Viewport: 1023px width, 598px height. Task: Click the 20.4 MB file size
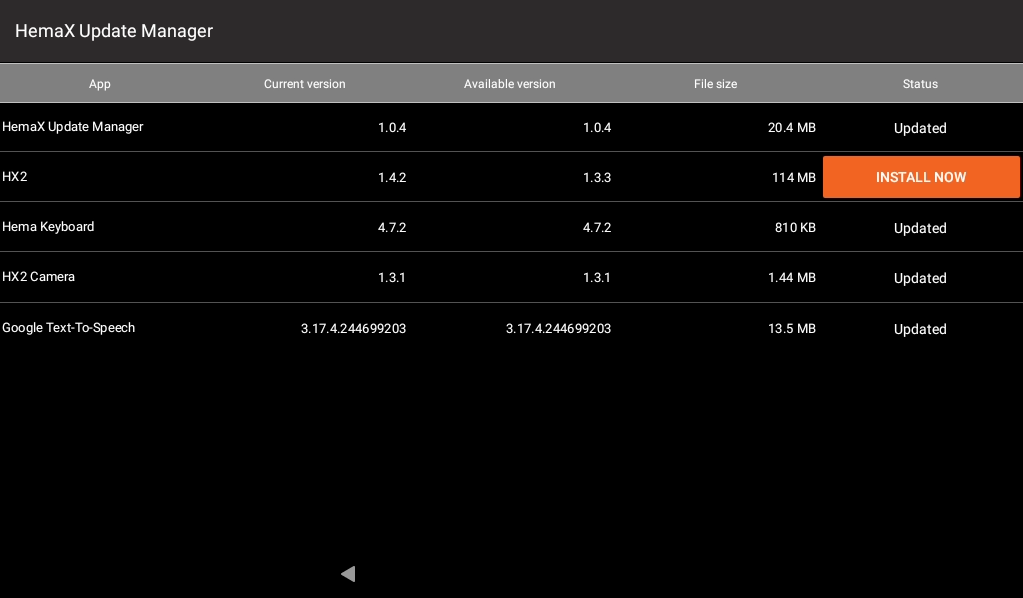click(x=792, y=128)
